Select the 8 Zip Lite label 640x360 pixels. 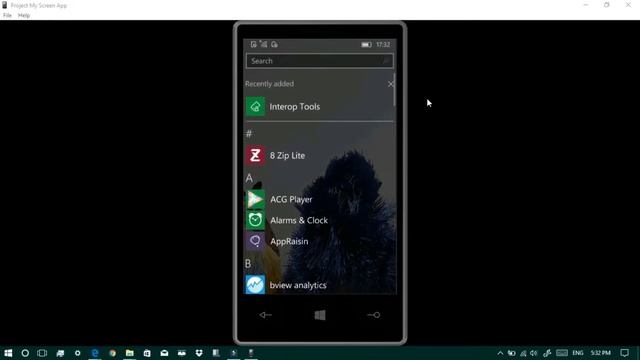tap(287, 156)
